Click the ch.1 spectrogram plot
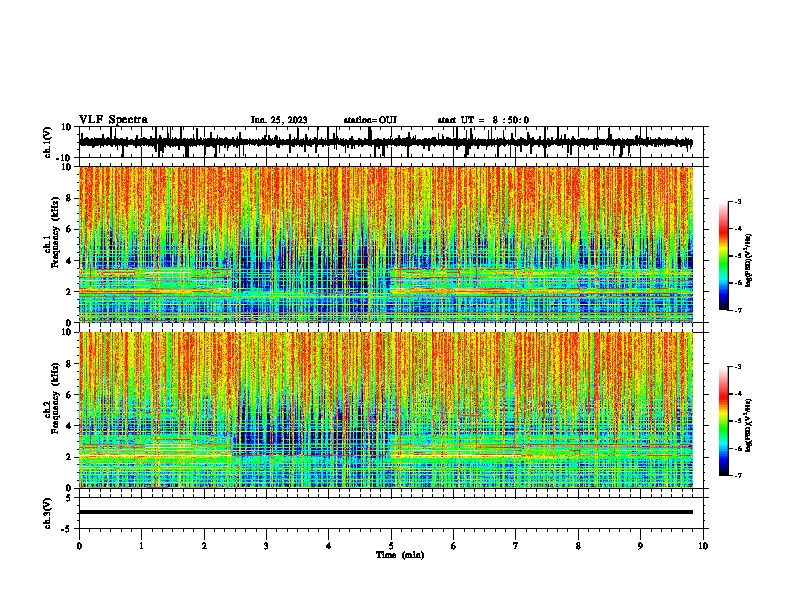This screenshot has width=792, height=612. point(386,244)
